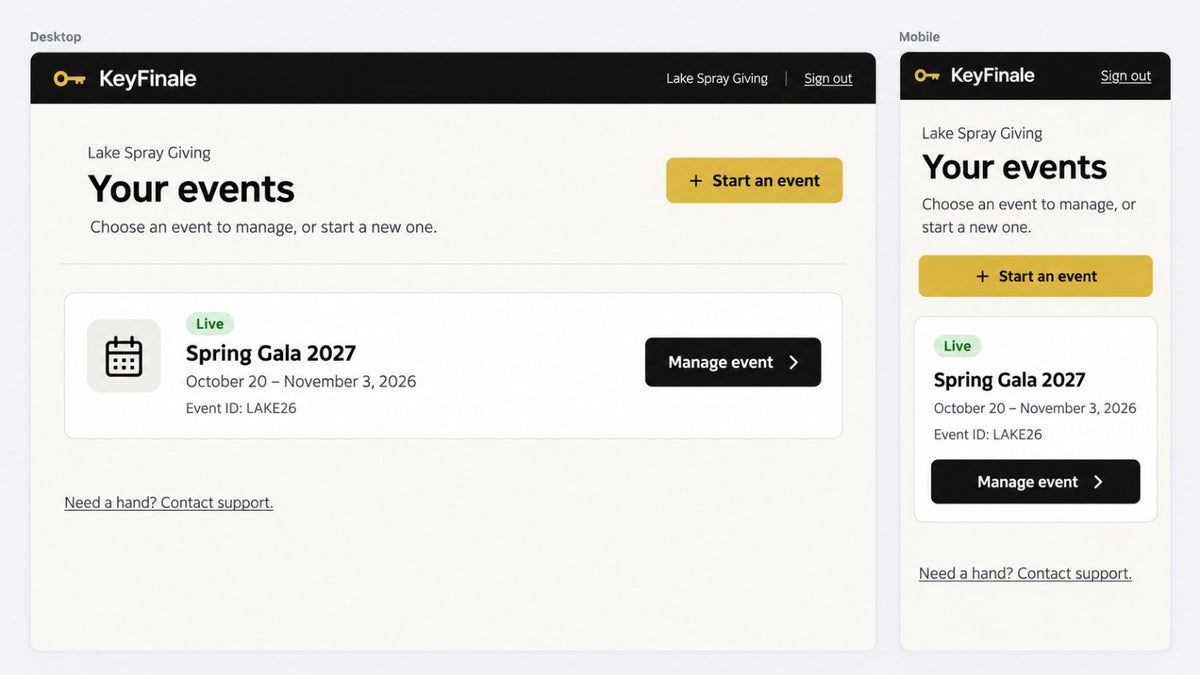Select the desktop Spring Gala 2027 title
This screenshot has height=675, width=1200.
[x=271, y=353]
